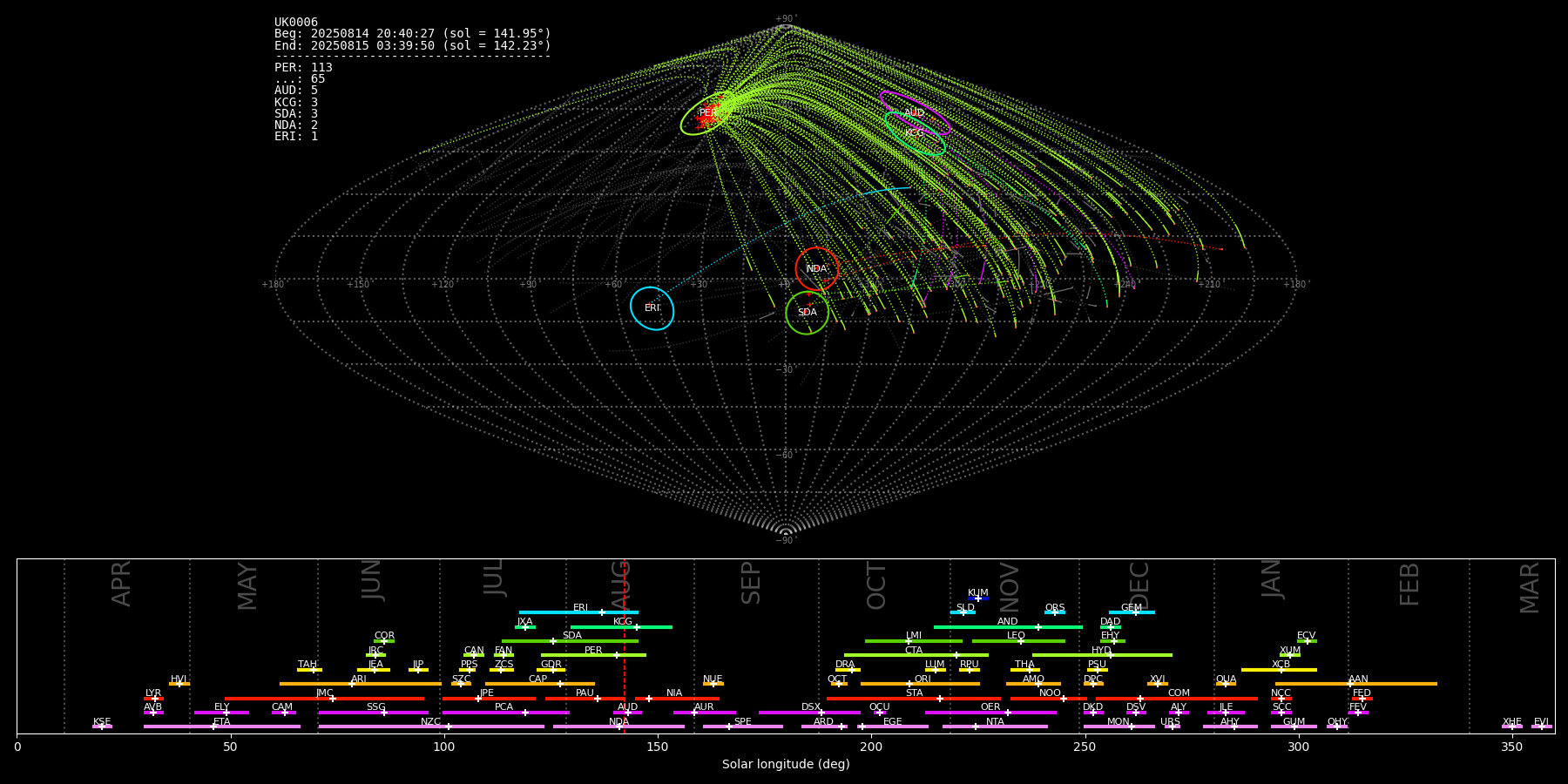Click the +120 right ascension label
The height and width of the screenshot is (784, 1568).
[x=443, y=285]
